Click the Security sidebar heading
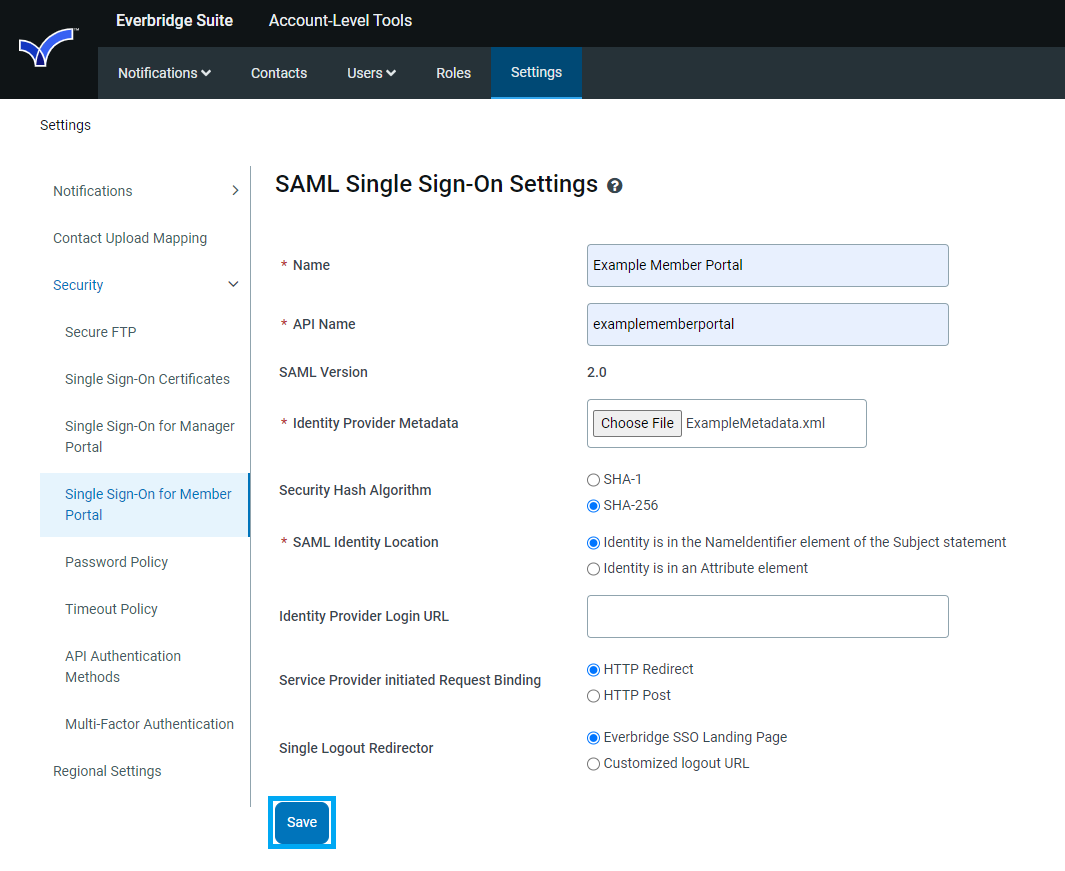Viewport: 1065px width, 871px height. [x=78, y=285]
